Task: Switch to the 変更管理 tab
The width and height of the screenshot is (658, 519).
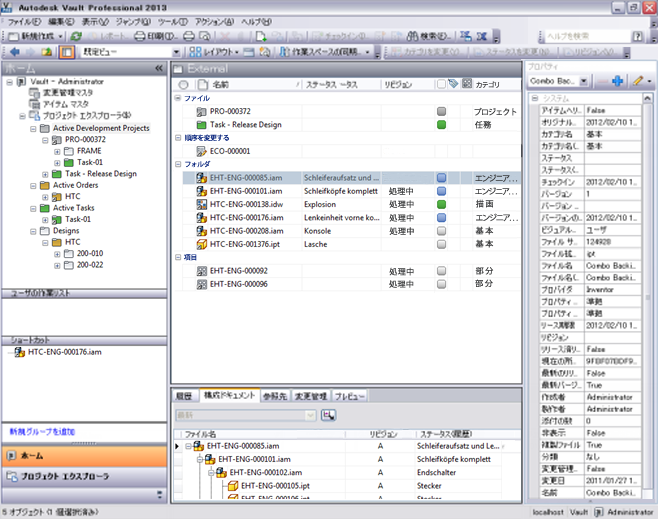Action: 311,396
